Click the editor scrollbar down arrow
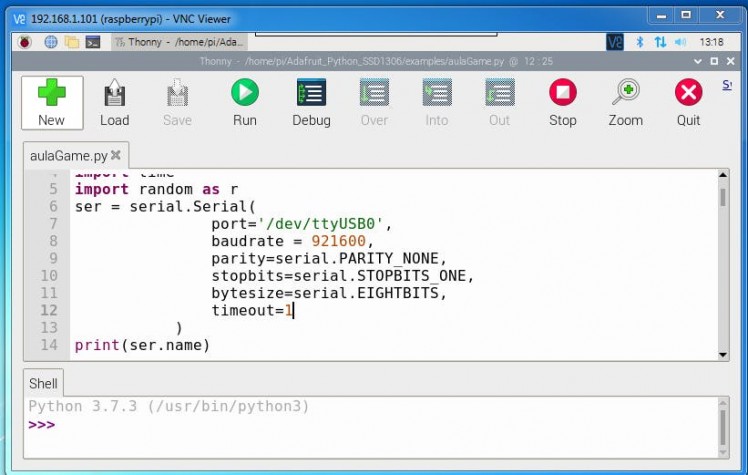 tap(723, 354)
